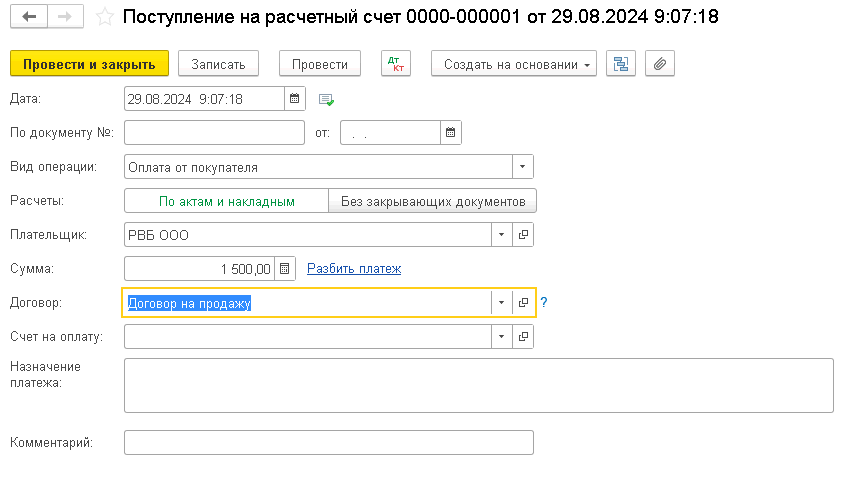Focus the 'По документу №' input field
This screenshot has height=504, width=862.
coord(214,132)
